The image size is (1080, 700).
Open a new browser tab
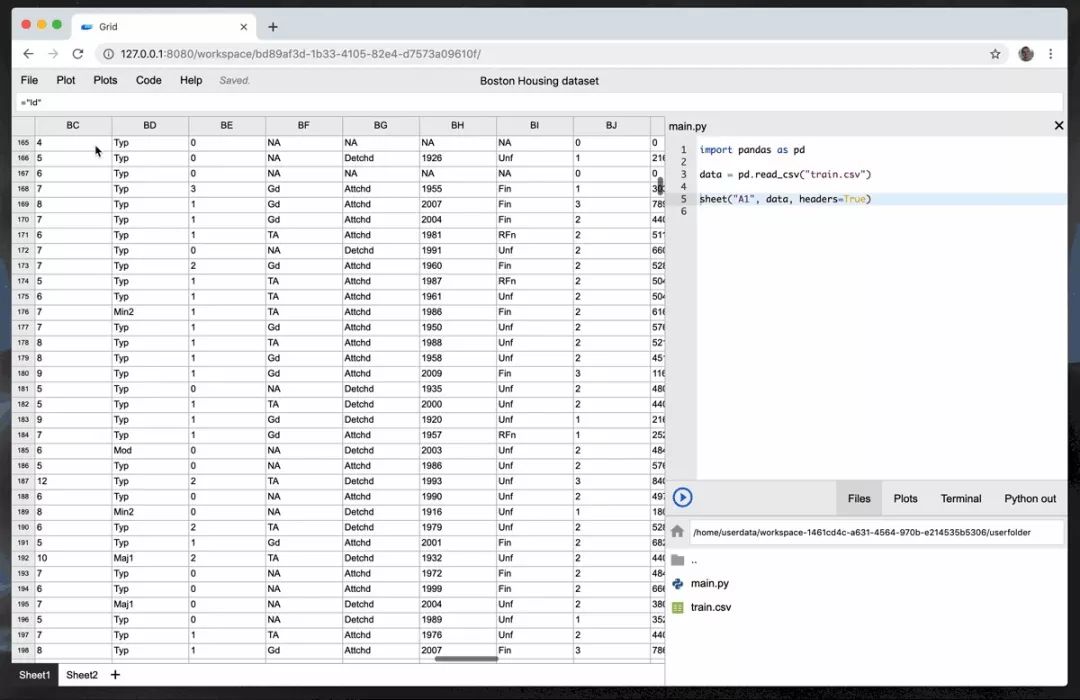click(273, 27)
